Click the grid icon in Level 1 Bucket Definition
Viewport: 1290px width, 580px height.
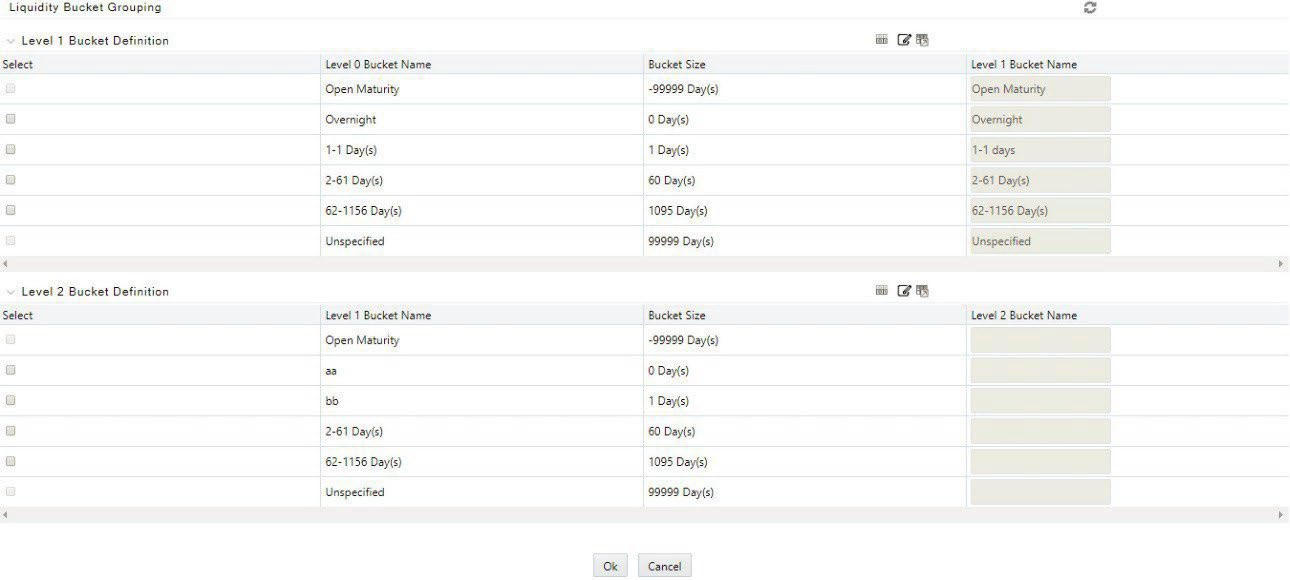[x=881, y=40]
